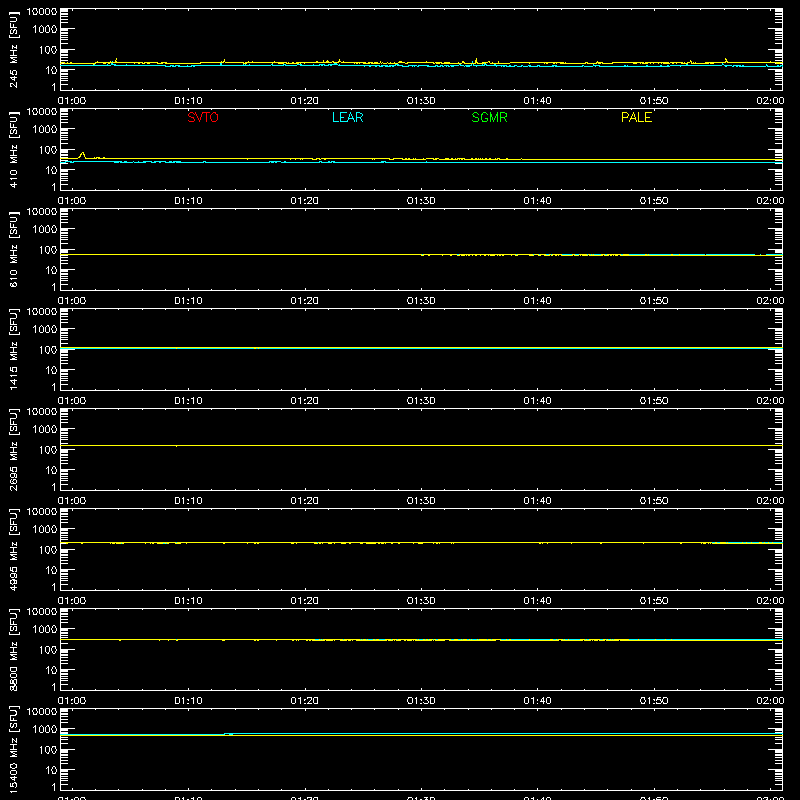Click the 1000 tick label of the 2695 MHz plot

(45, 430)
